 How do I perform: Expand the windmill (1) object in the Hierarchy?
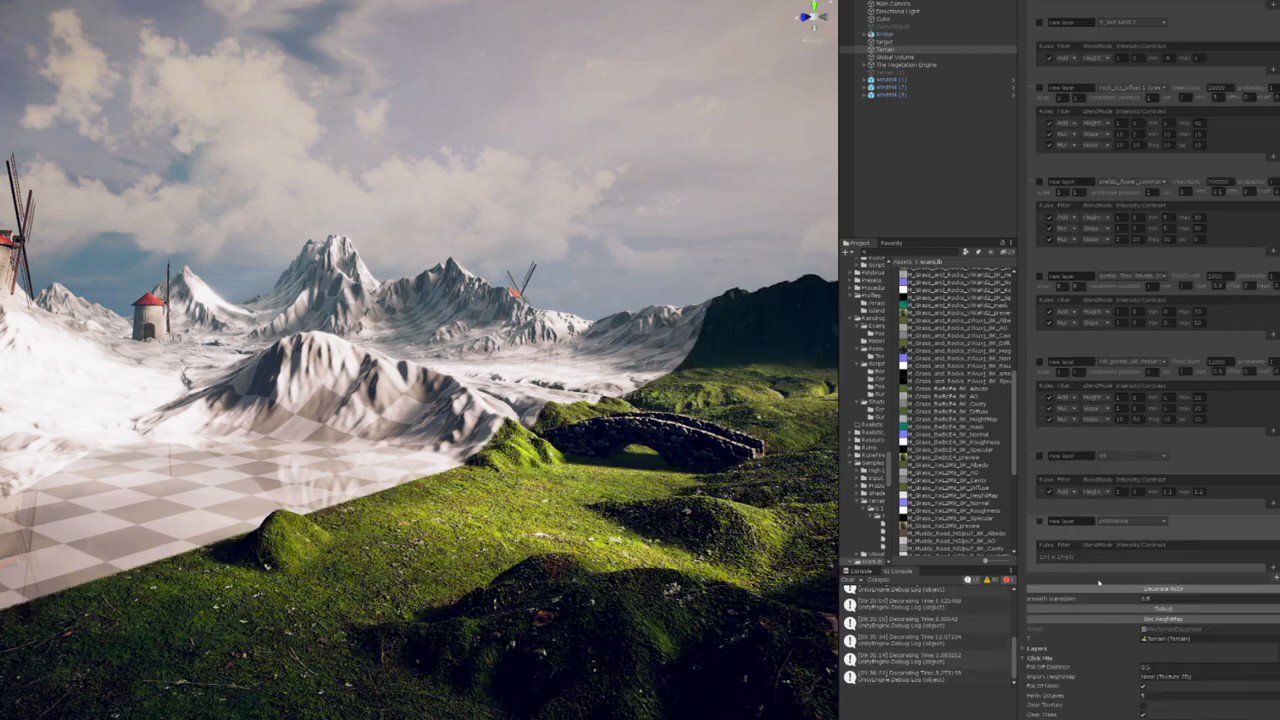[x=864, y=79]
